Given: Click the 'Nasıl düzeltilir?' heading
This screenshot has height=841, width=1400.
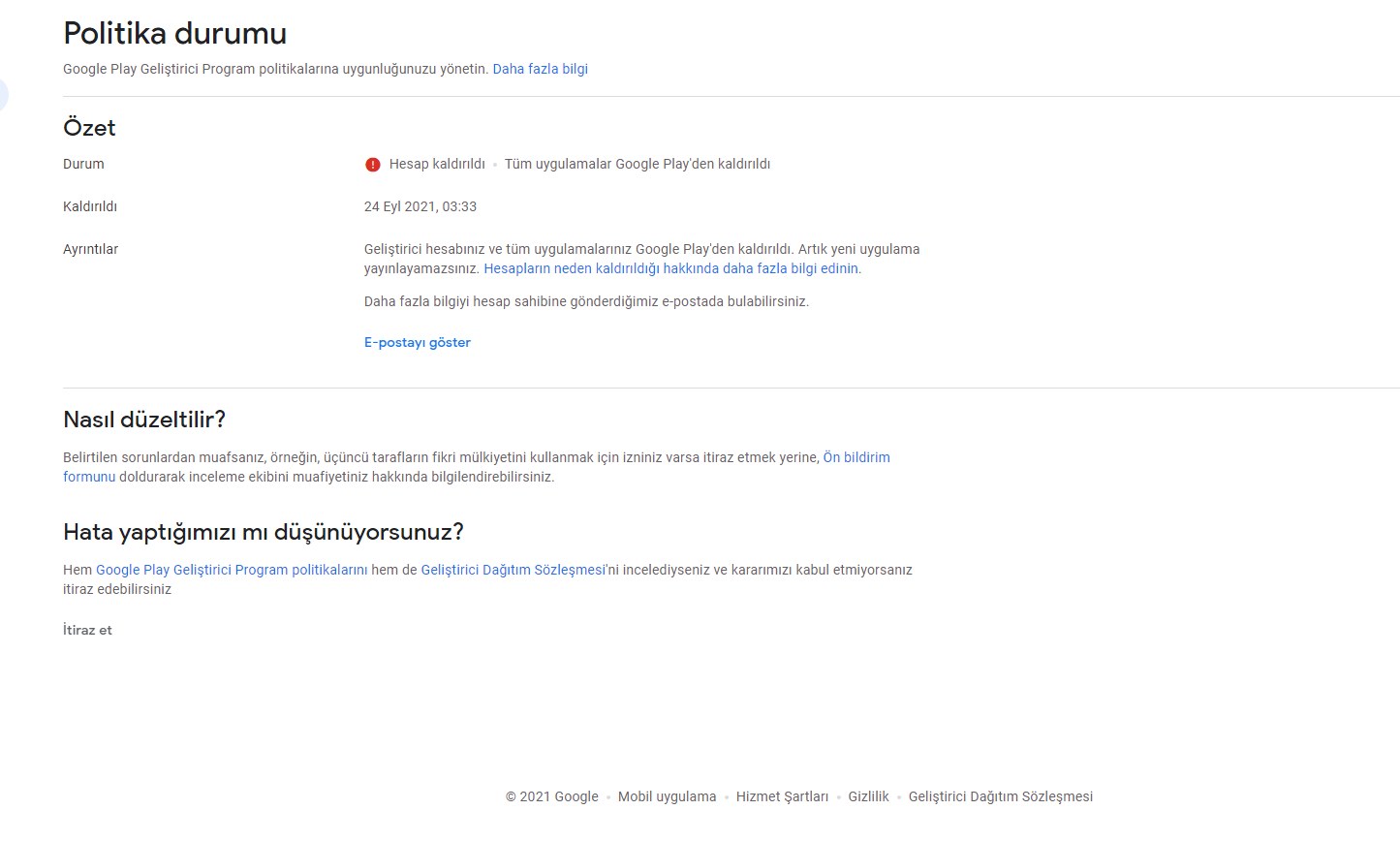Looking at the screenshot, I should tap(144, 420).
